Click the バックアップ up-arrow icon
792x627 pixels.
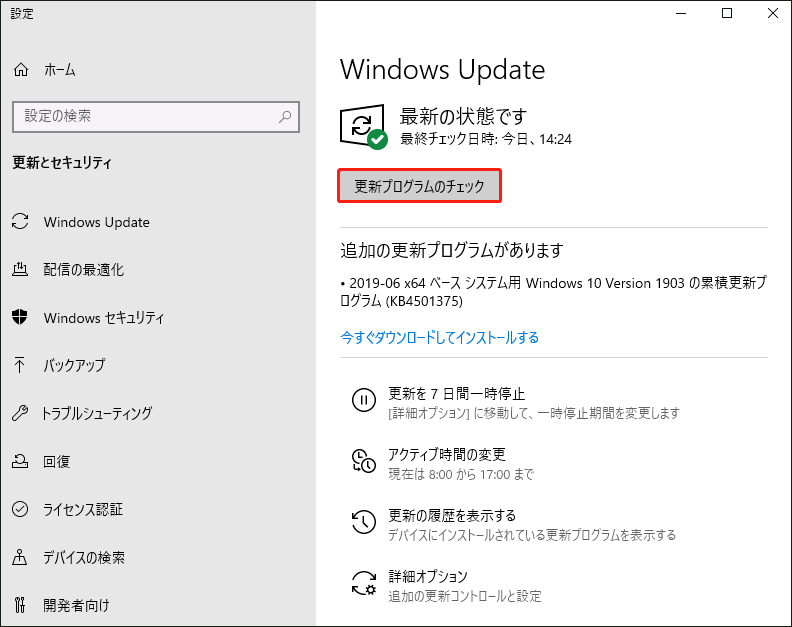tap(20, 364)
